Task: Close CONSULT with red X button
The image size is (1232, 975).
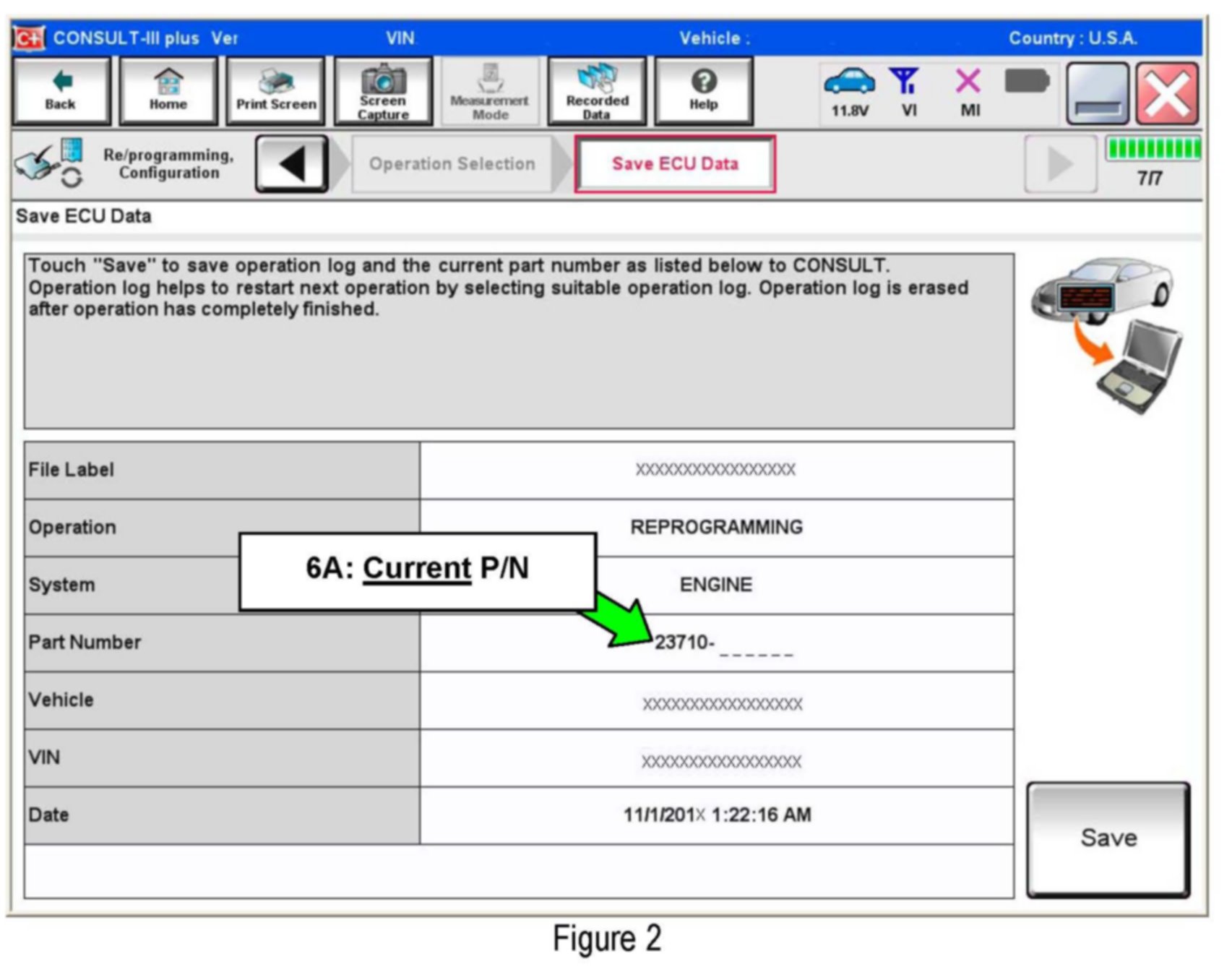Action: 1167,93
